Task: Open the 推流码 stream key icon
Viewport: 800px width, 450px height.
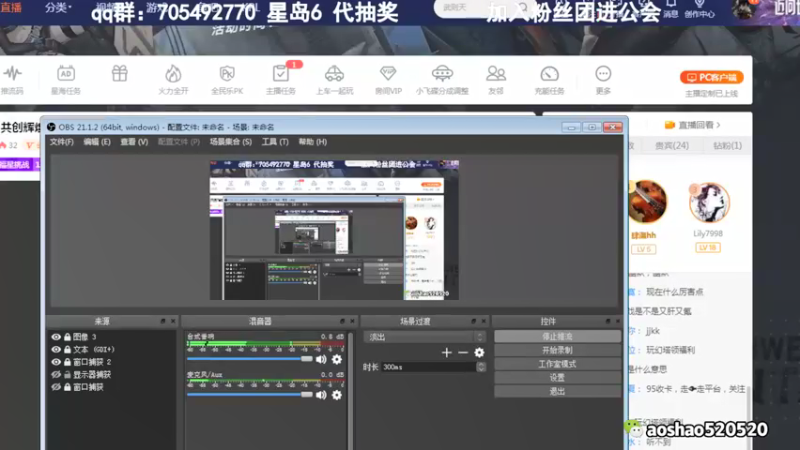Action: 12,74
